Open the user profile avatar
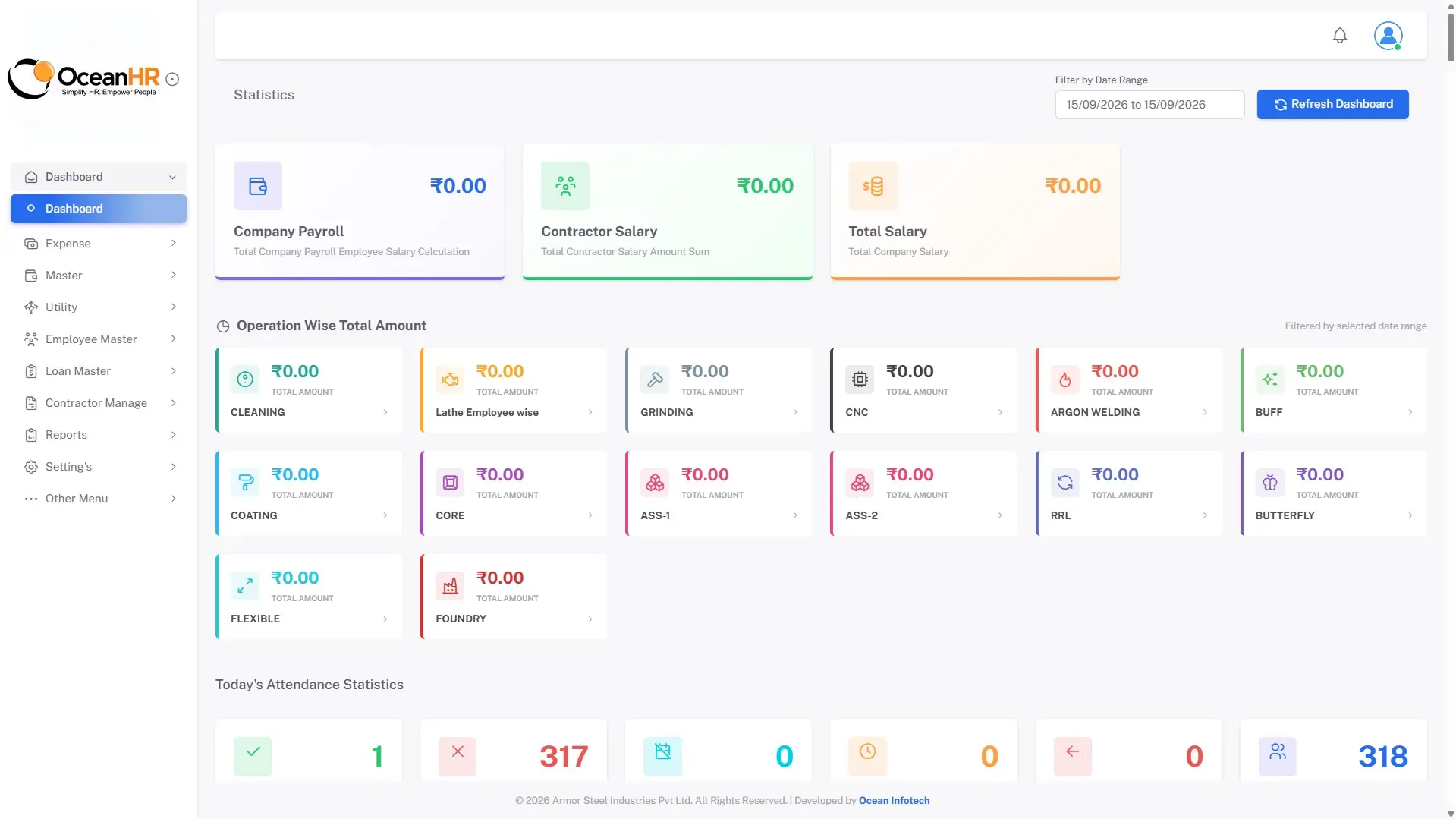The image size is (1456, 819). coord(1388,36)
